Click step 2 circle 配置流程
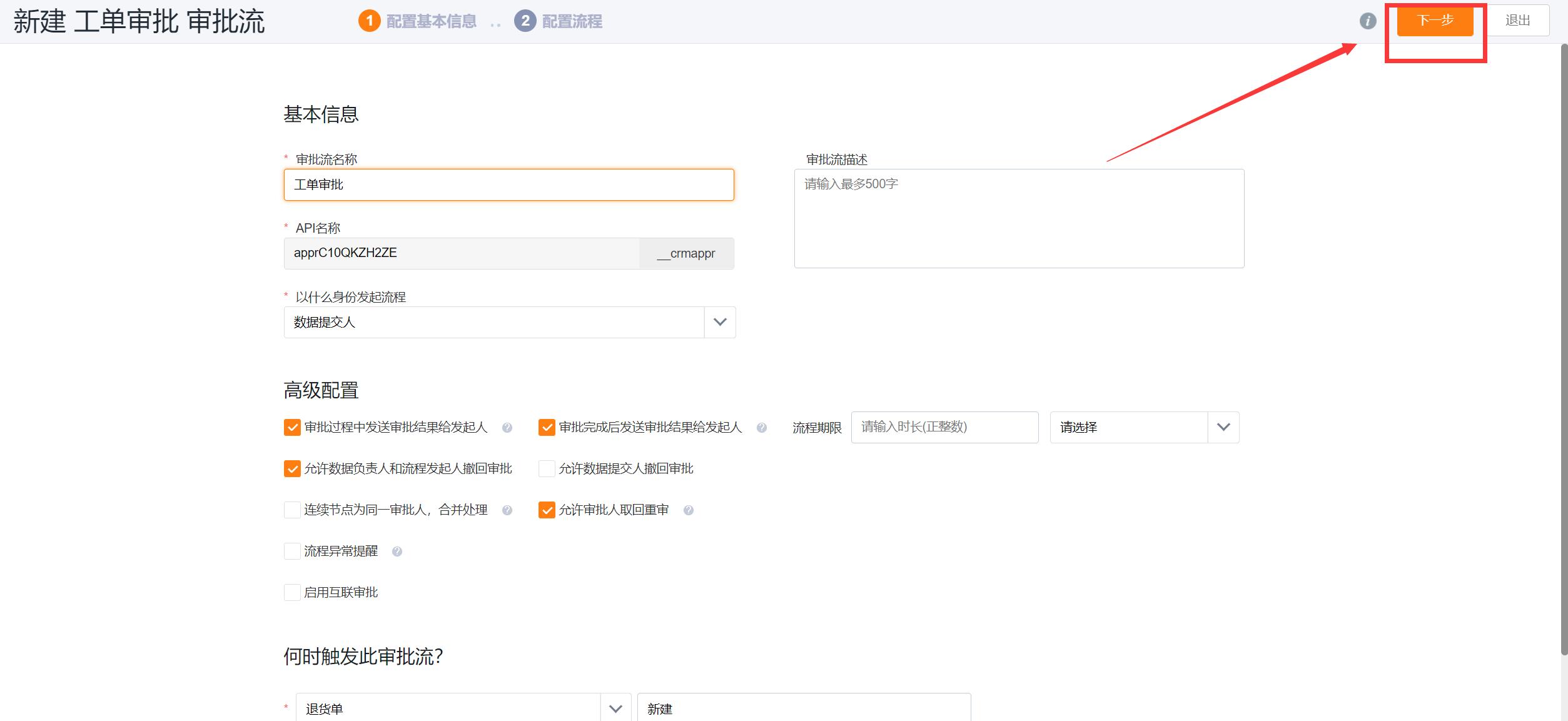The image size is (1568, 721). pos(525,21)
